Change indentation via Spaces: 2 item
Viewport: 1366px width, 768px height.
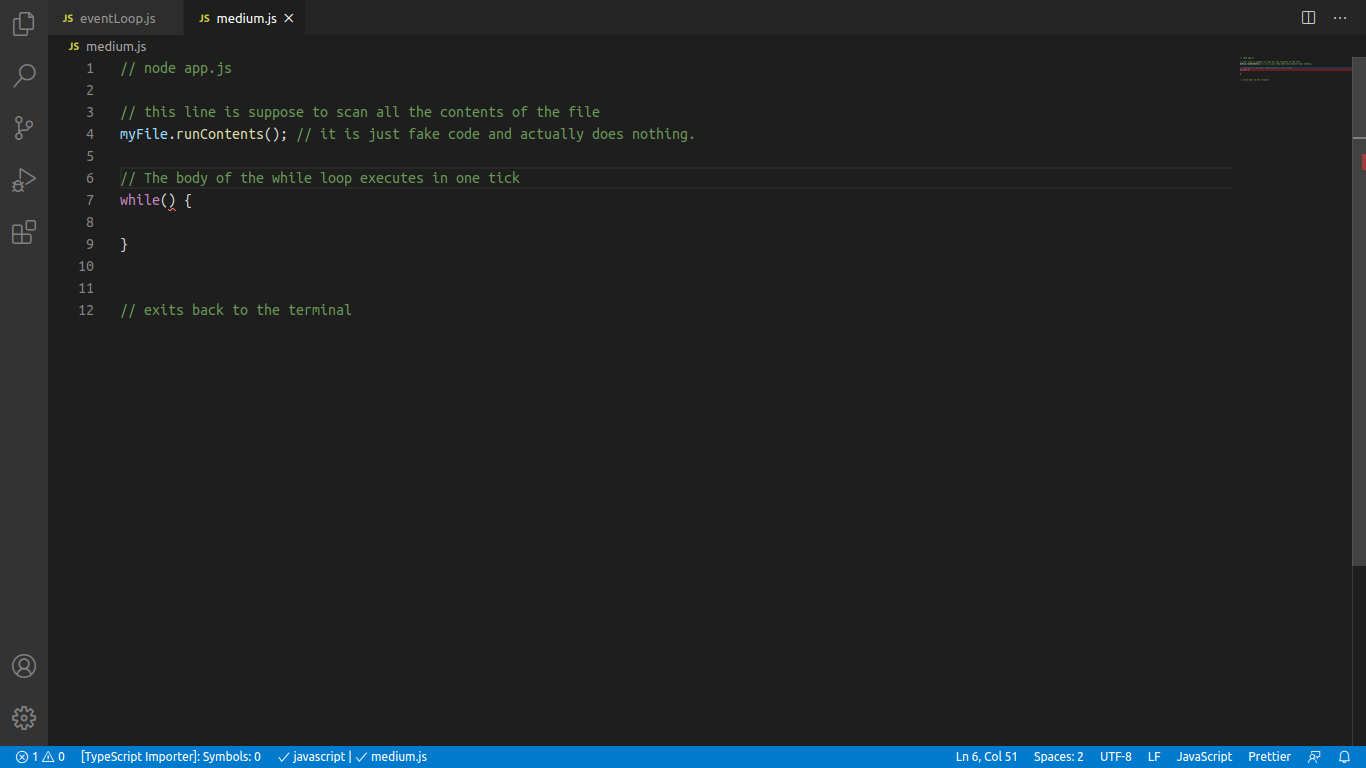point(1057,757)
